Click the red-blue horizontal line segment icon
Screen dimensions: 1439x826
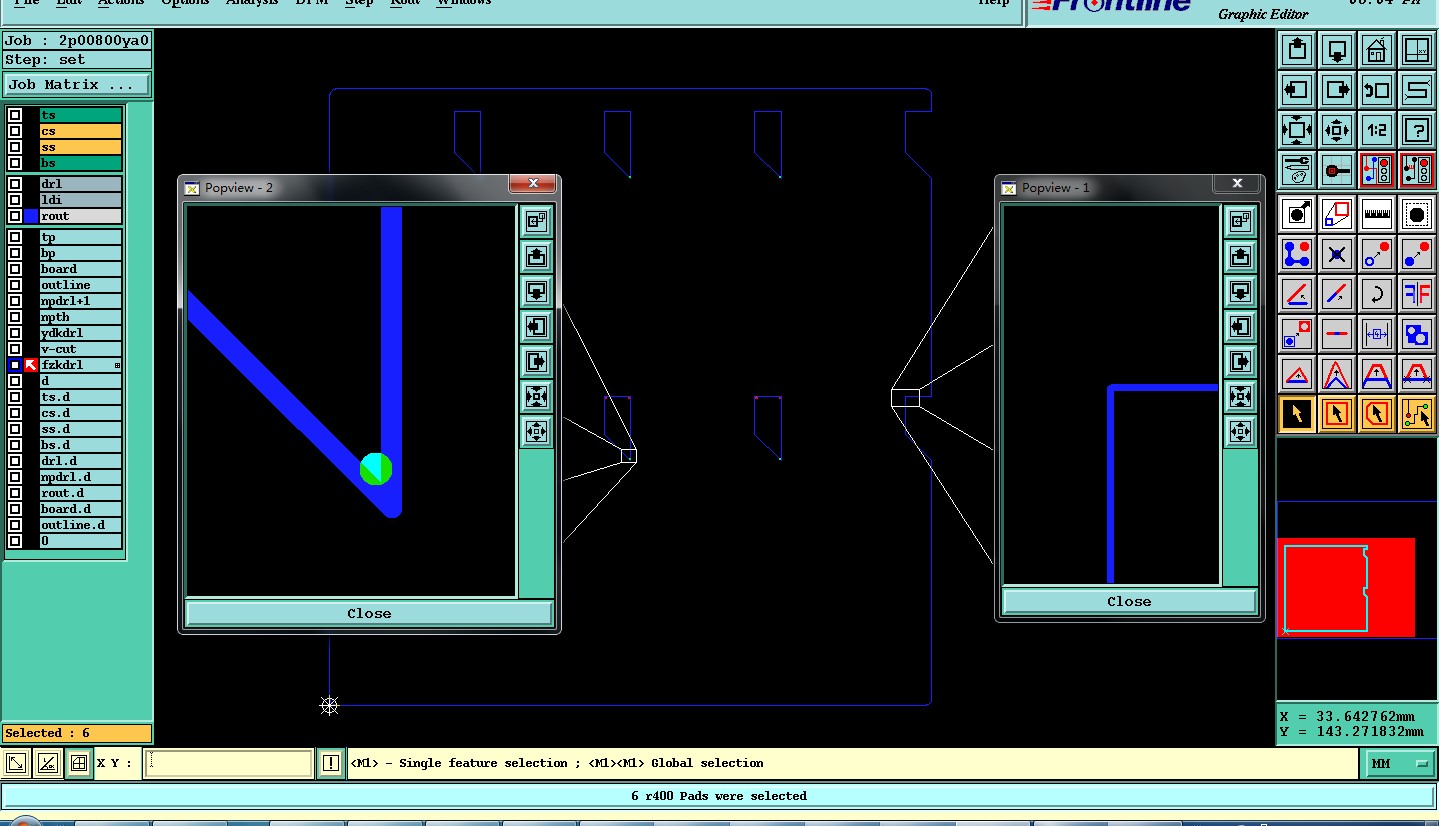[x=1337, y=333]
